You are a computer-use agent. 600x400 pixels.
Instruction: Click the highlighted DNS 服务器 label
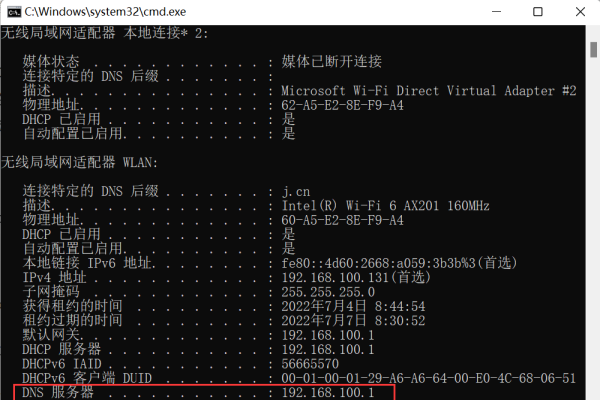62,393
